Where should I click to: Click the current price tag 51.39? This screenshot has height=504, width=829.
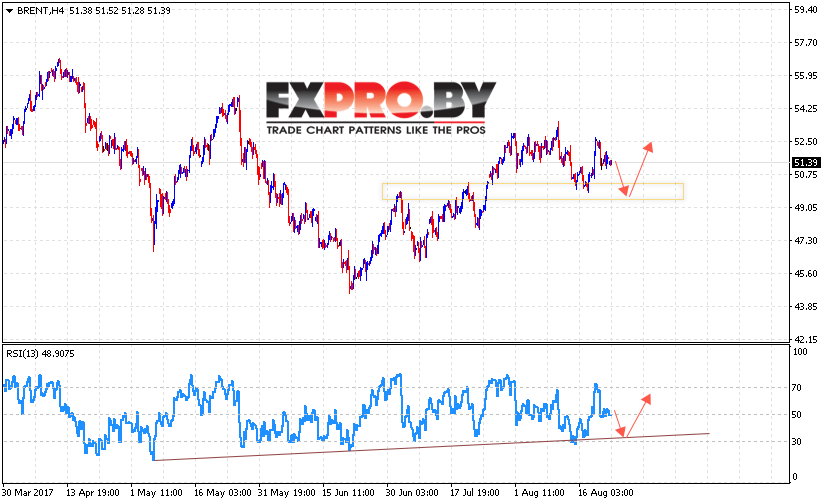tap(805, 163)
